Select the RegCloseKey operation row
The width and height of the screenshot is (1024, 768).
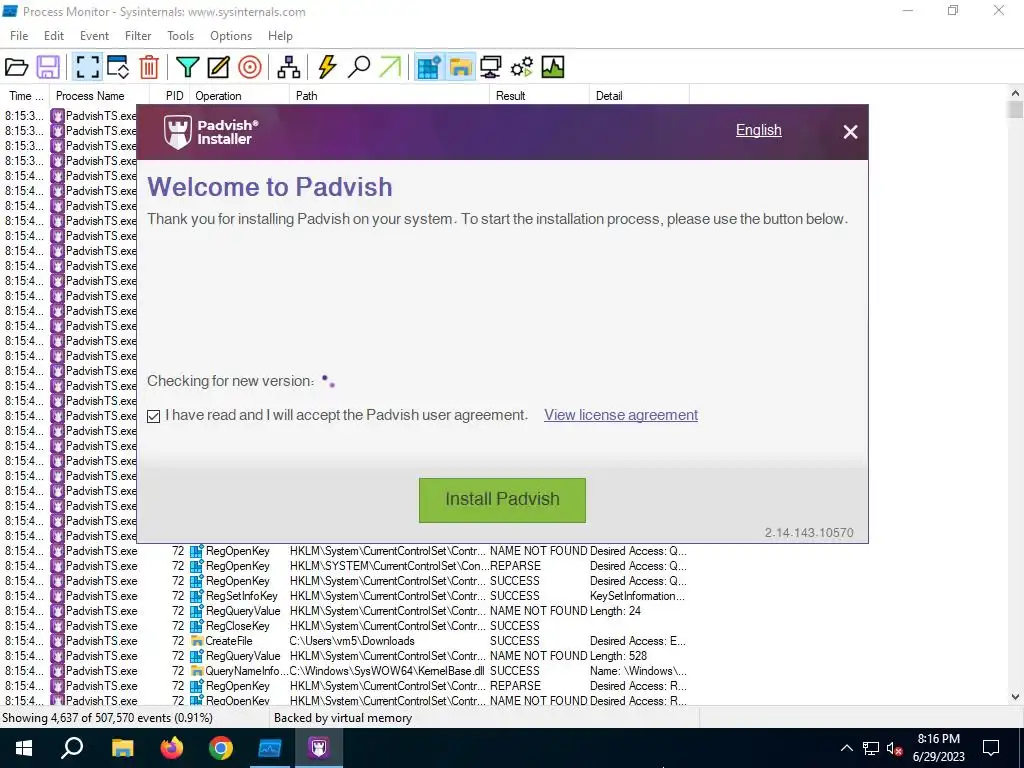pyautogui.click(x=345, y=626)
